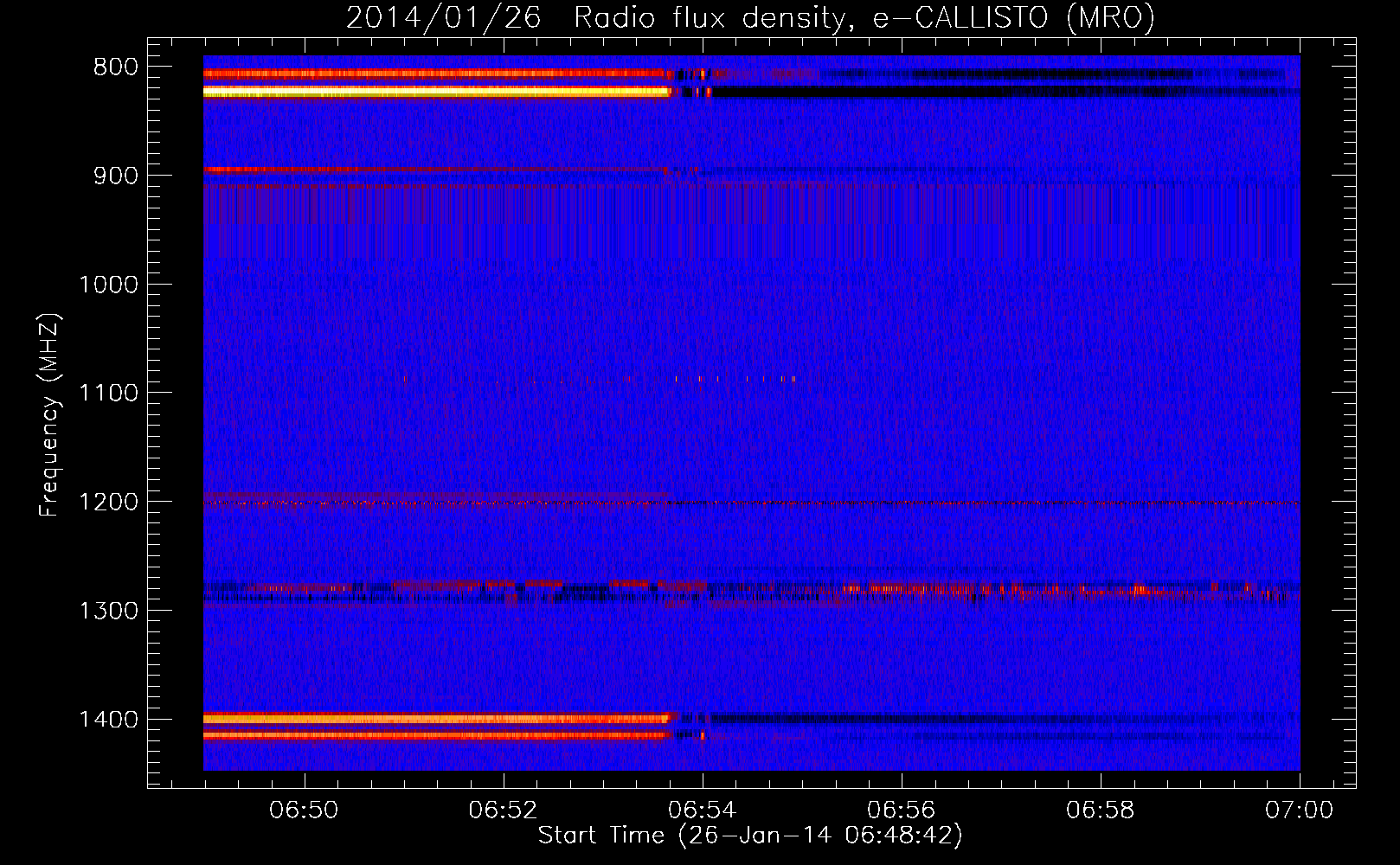Click the 06:50 time axis label
The height and width of the screenshot is (865, 1400).
(x=304, y=811)
